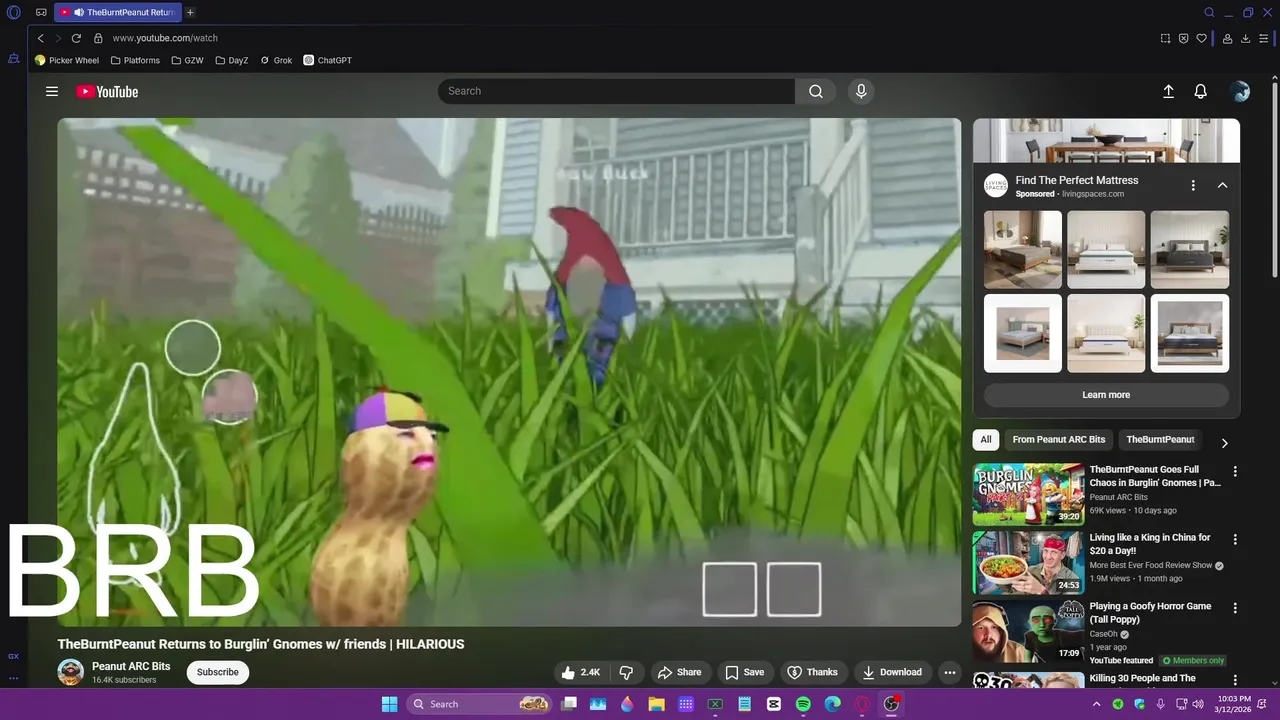Open the DayZ bookmarks folder
Viewport: 1280px width, 720px height.
pos(231,60)
